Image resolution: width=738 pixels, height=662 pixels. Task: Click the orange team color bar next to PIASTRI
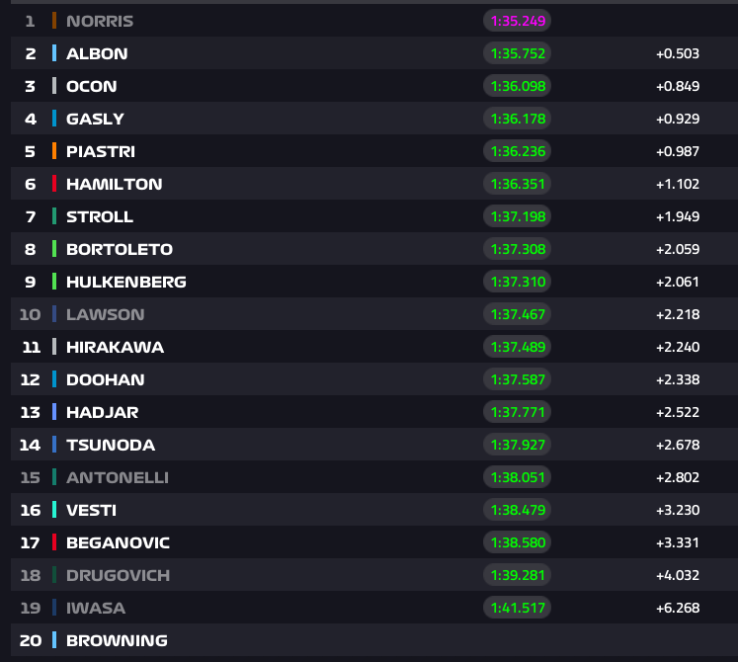click(54, 151)
